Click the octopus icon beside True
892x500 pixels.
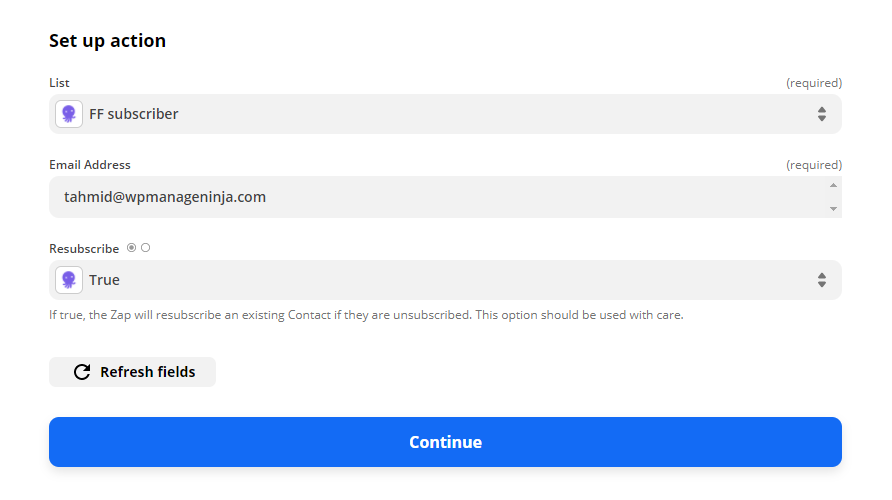coord(69,280)
